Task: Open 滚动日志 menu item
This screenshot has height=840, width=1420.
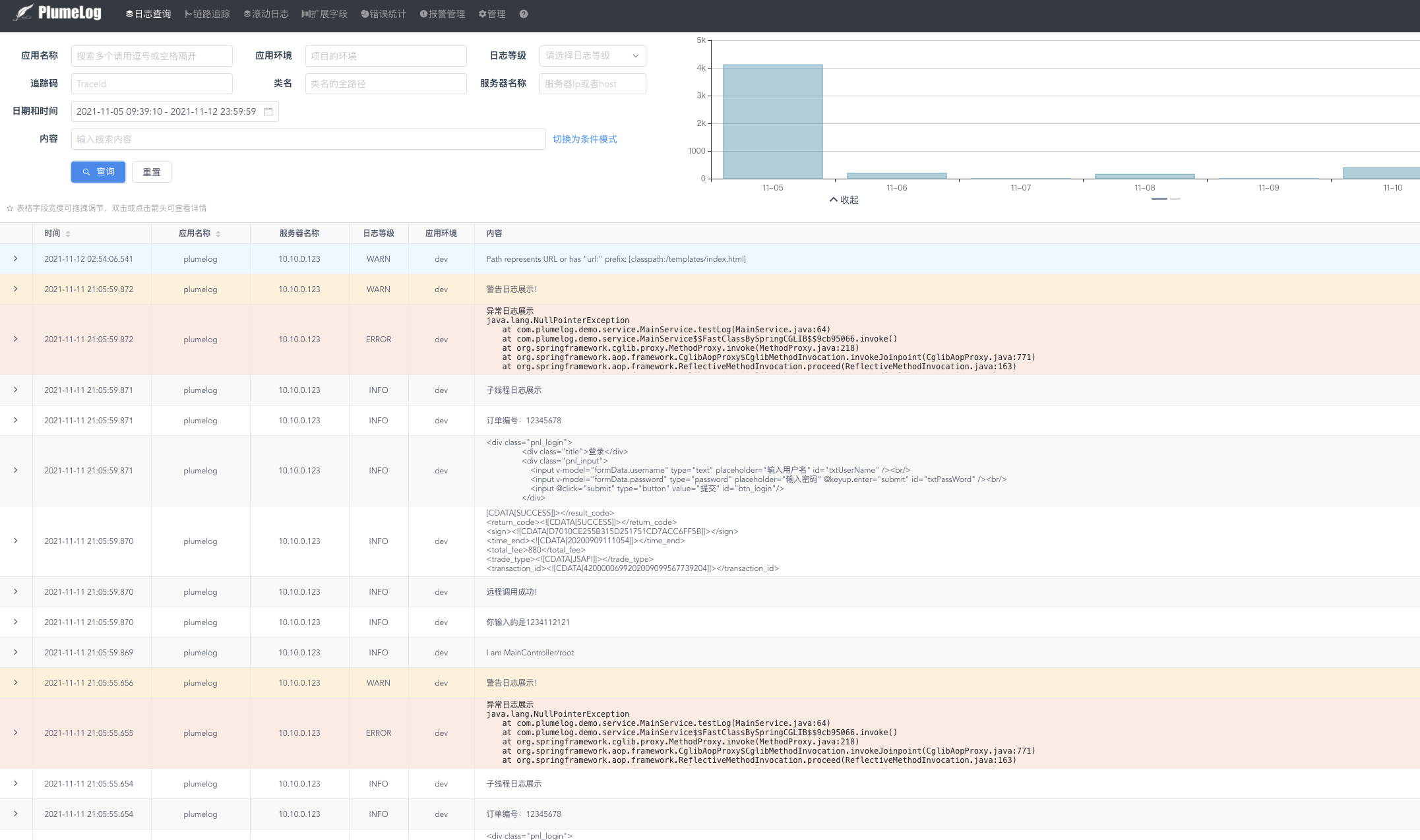Action: (x=266, y=14)
